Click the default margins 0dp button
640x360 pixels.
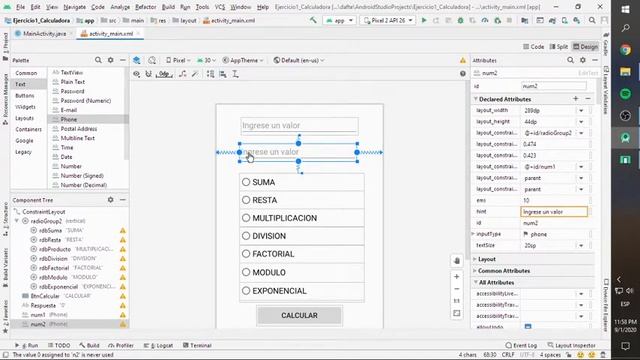(164, 74)
